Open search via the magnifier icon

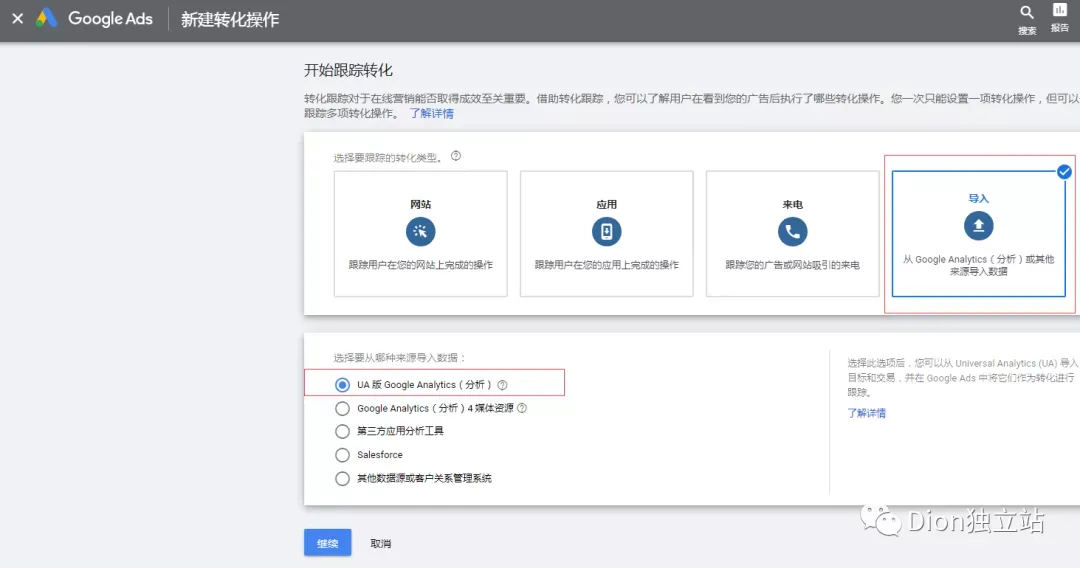tap(1027, 13)
